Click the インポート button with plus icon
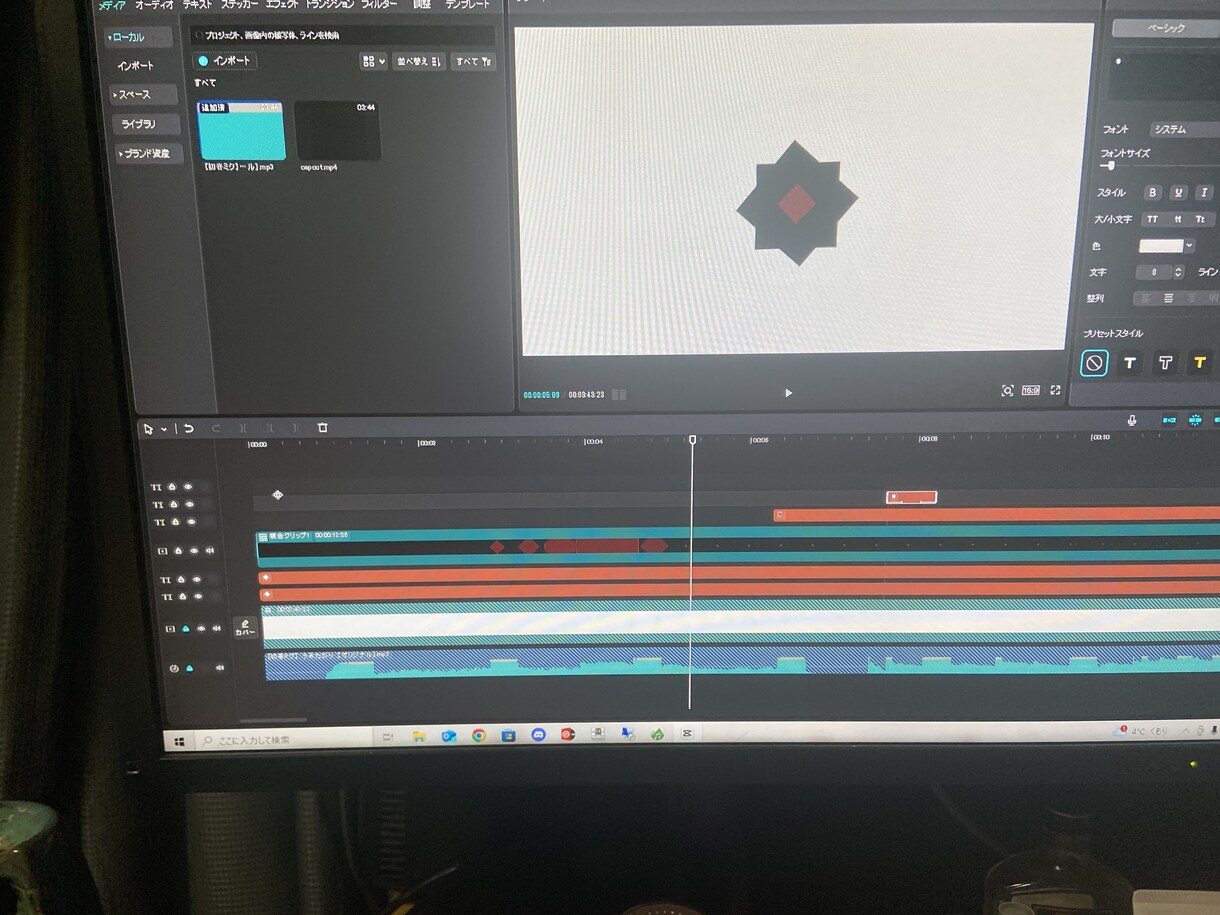Screen dimensions: 1220x915 tap(227, 61)
